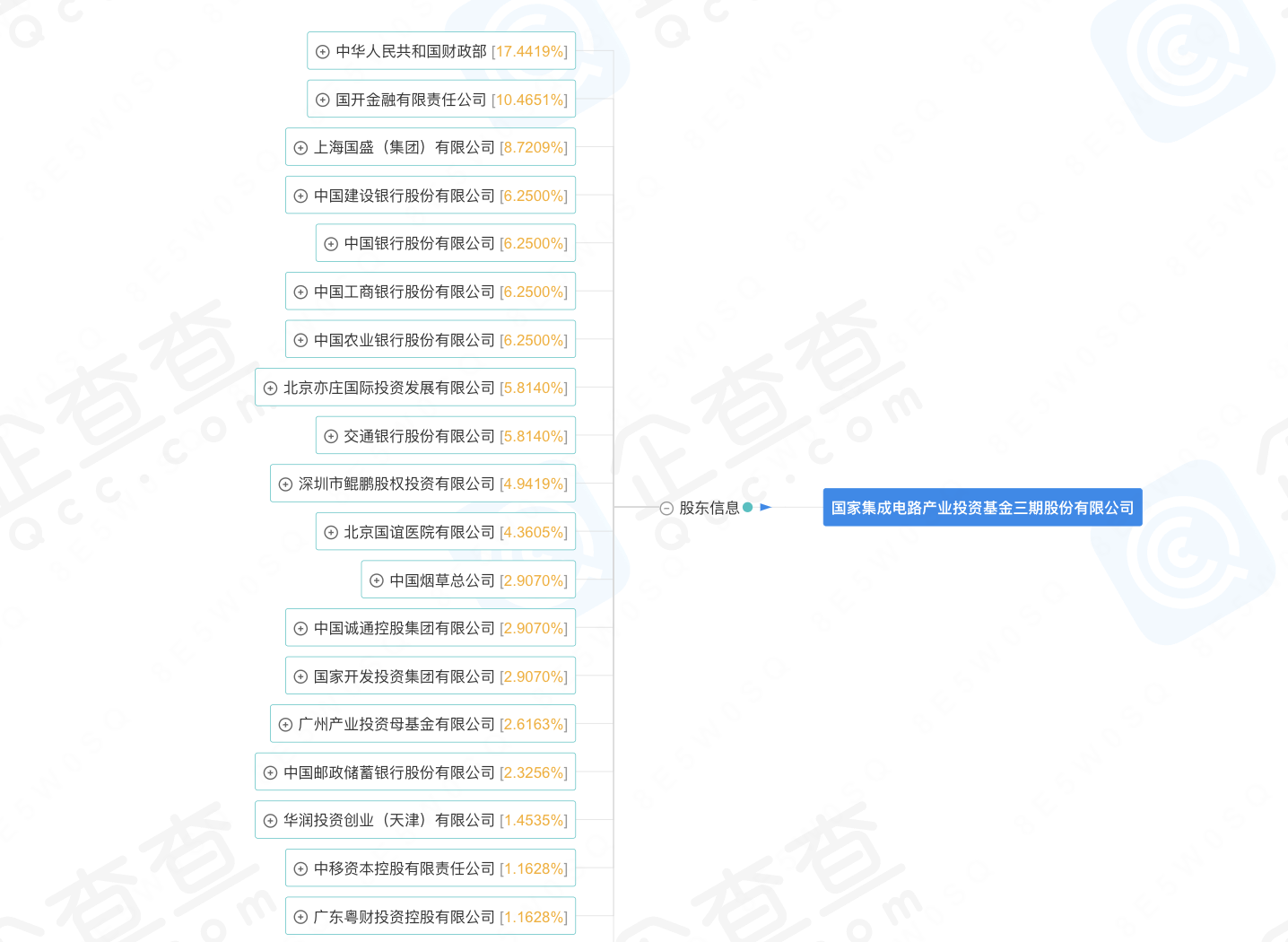Screen dimensions: 1288x942
Task: Collapse the 股东信息 branch
Action: (x=666, y=507)
